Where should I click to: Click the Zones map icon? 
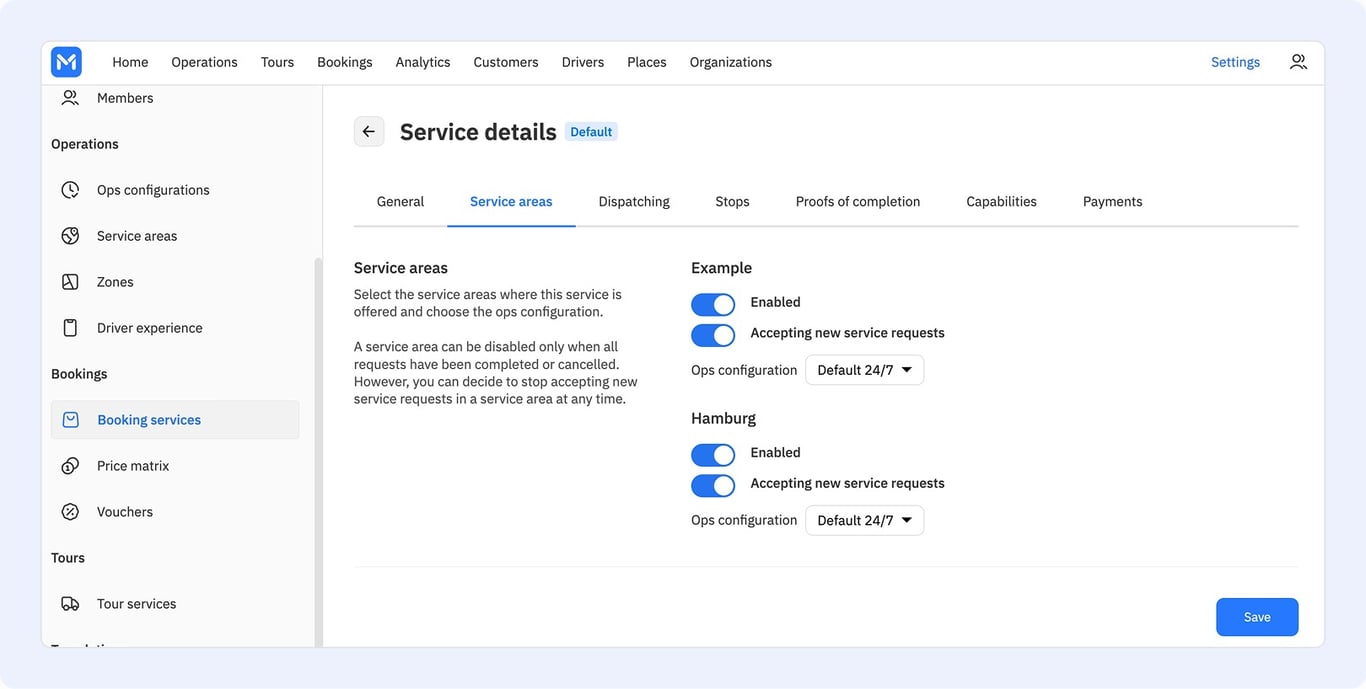tap(70, 282)
